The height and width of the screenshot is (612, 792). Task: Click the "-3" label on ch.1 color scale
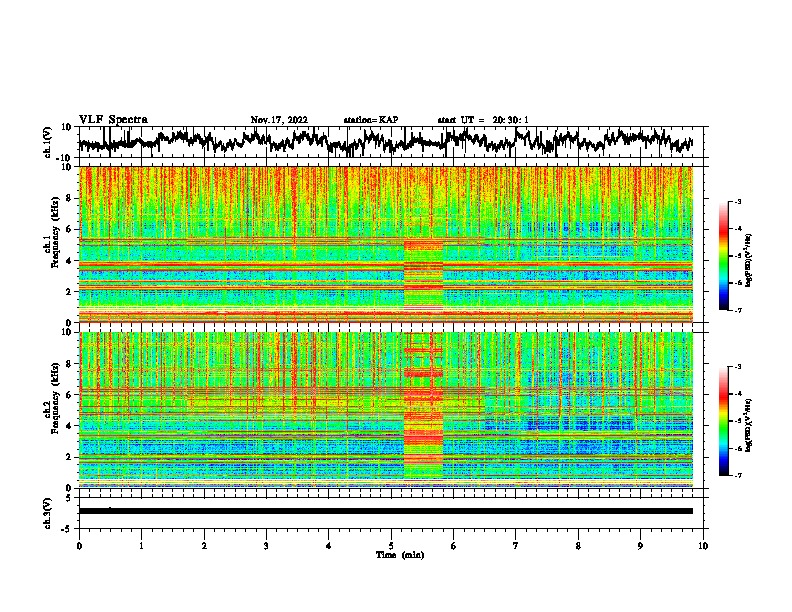[738, 202]
